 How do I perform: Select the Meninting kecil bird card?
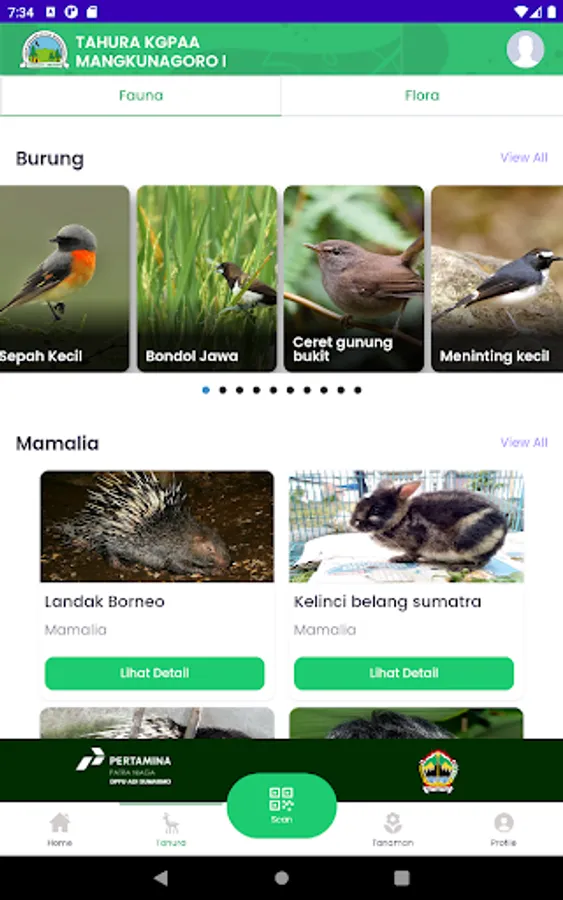pyautogui.click(x=497, y=278)
